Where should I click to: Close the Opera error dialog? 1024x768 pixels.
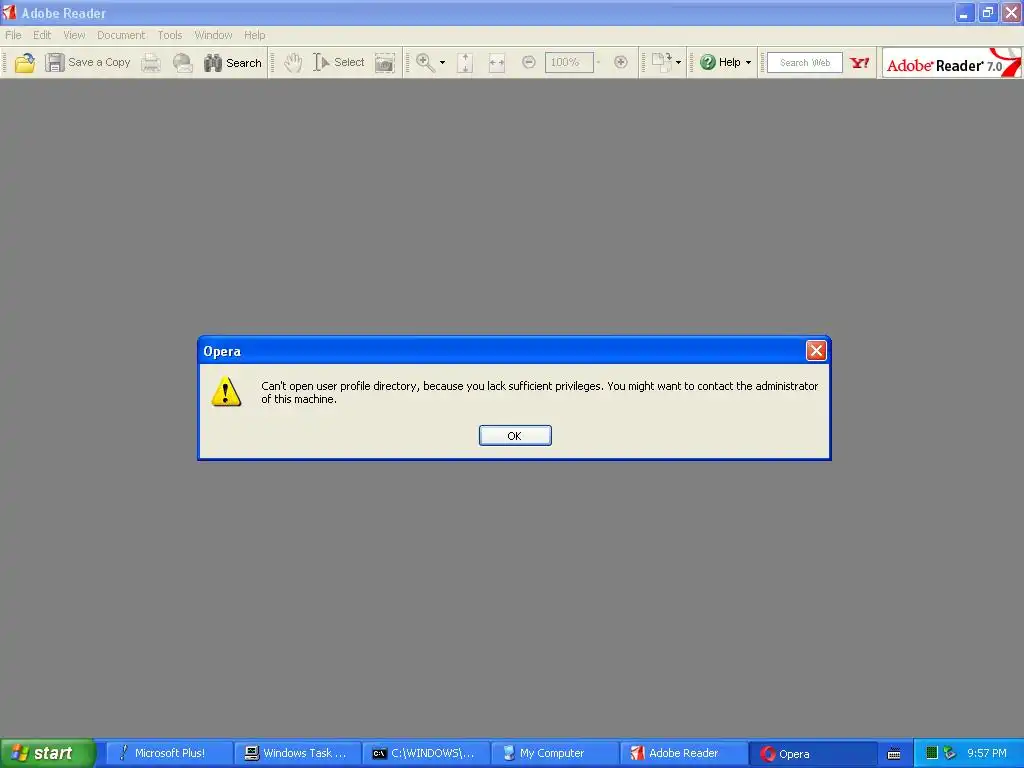tap(816, 351)
